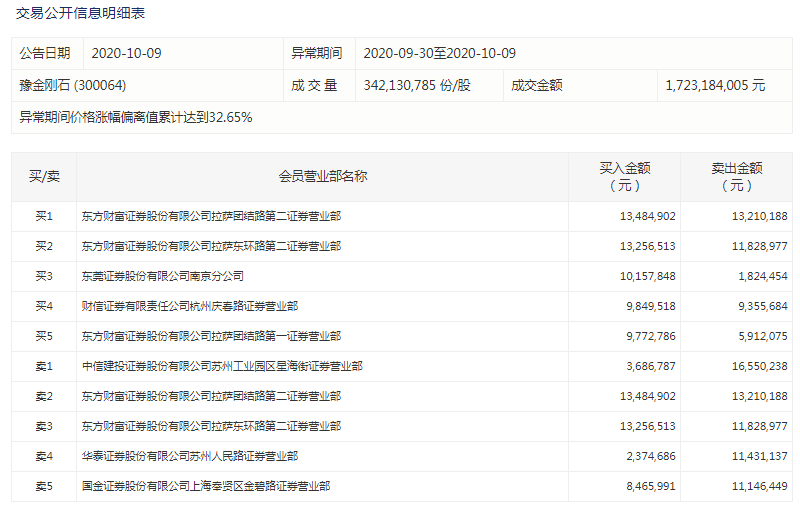
Task: Click 东莞证券股份有限公司南京分公司
Action: [162, 276]
